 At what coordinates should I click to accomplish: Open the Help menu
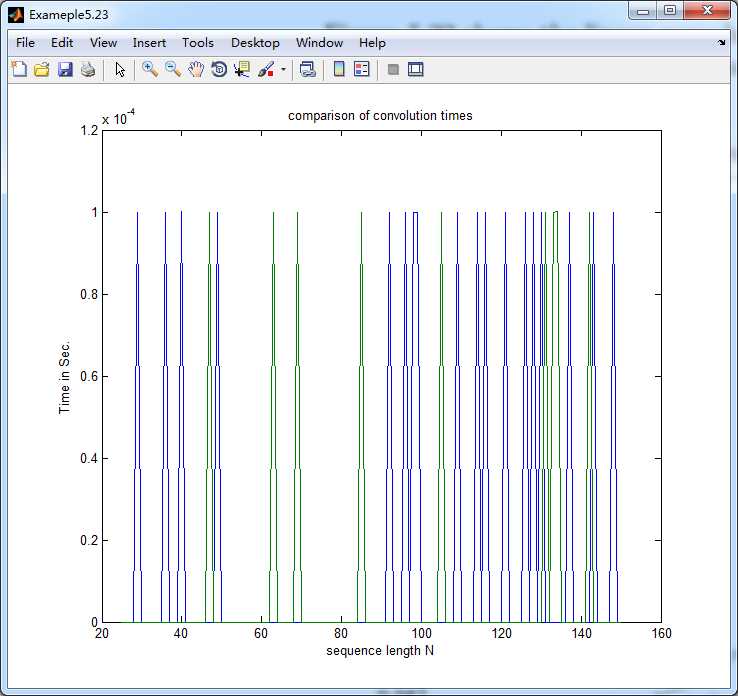(x=372, y=43)
